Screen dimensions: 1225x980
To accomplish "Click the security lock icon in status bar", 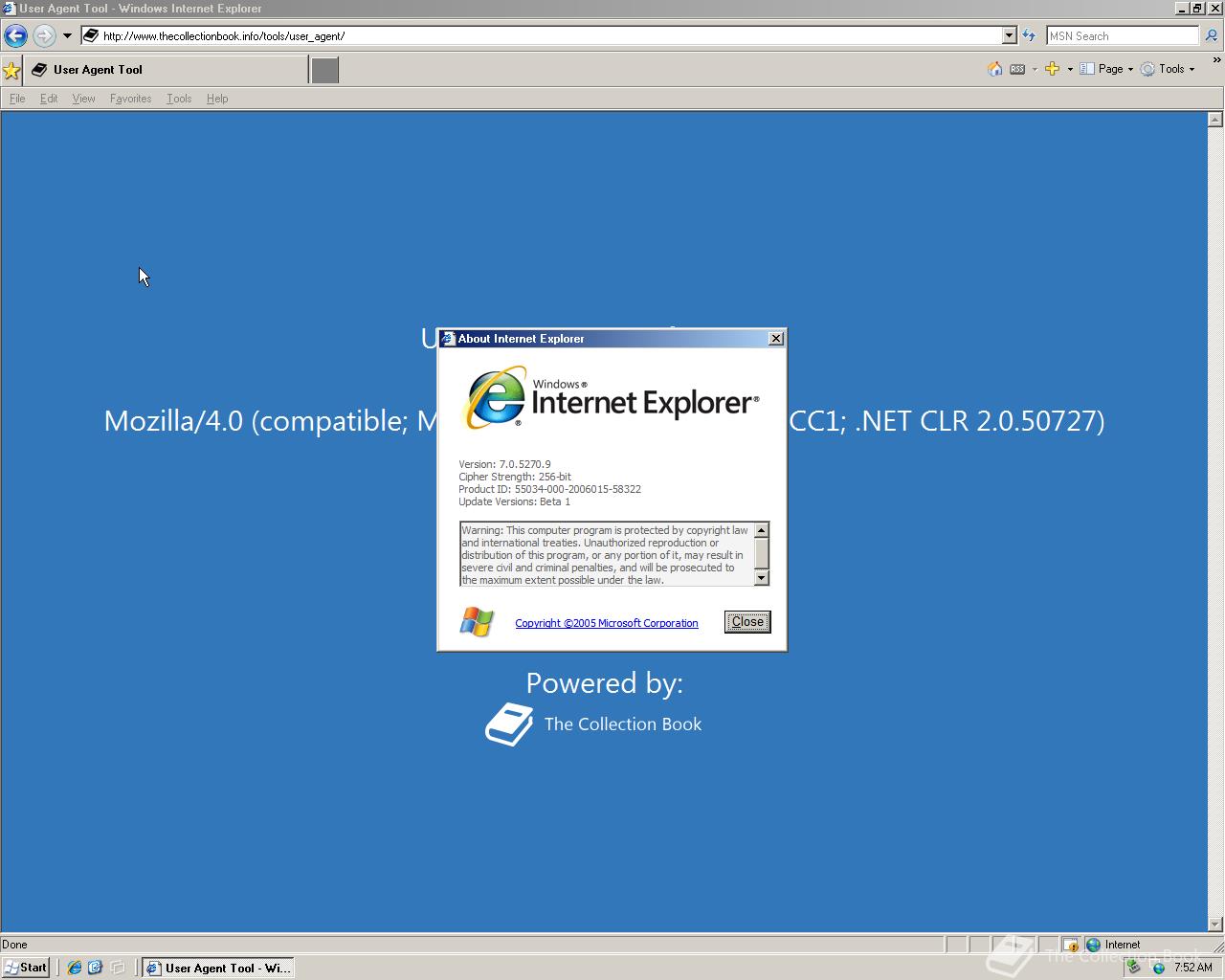I will (x=1071, y=945).
